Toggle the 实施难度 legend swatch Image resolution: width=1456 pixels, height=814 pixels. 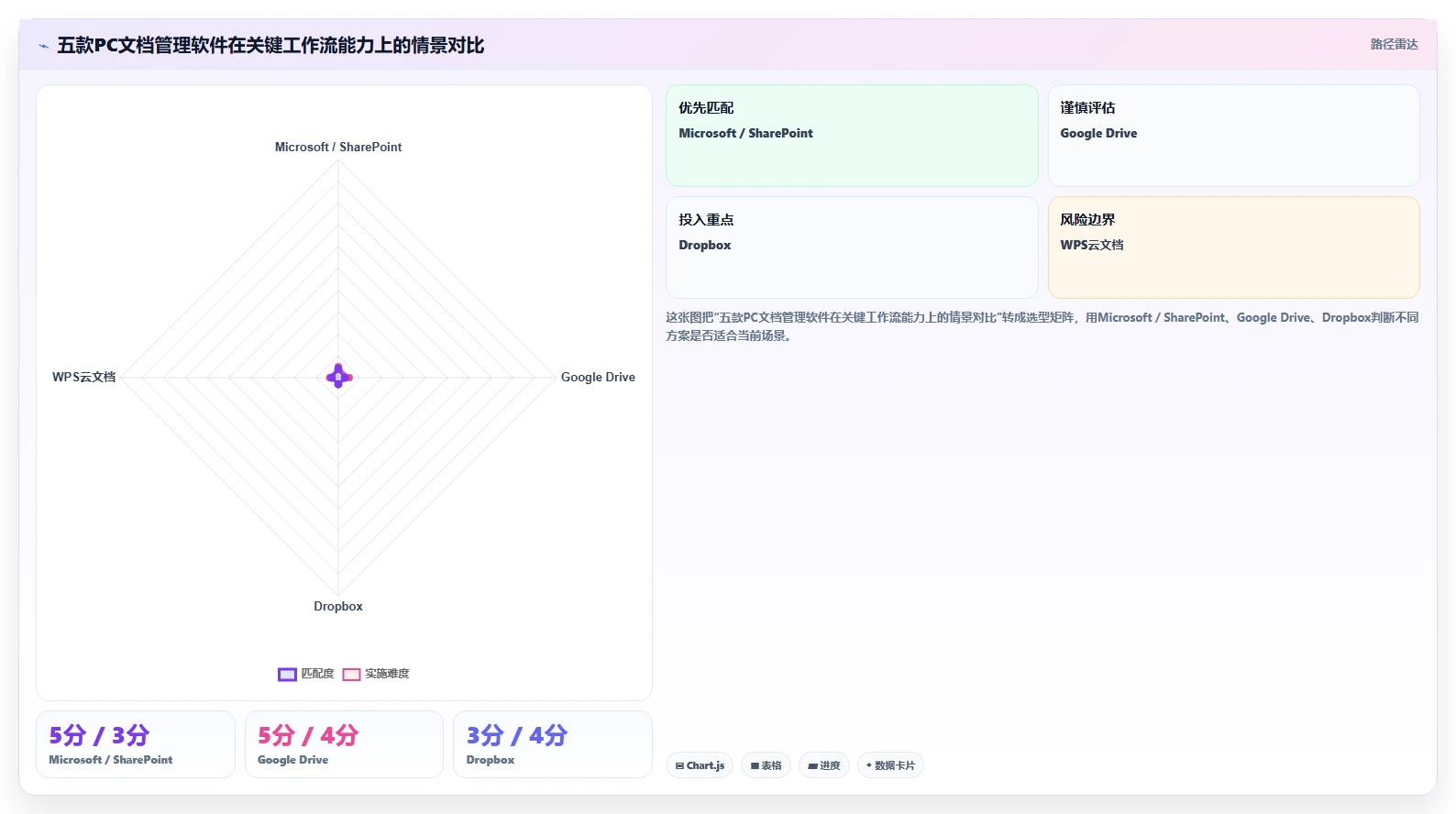click(351, 674)
